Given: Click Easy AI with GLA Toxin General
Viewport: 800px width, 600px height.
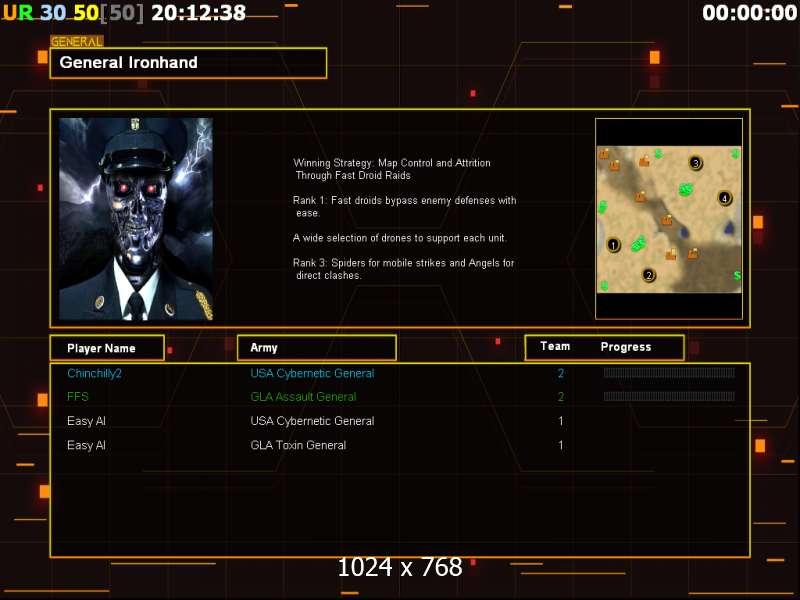Looking at the screenshot, I should (x=86, y=445).
